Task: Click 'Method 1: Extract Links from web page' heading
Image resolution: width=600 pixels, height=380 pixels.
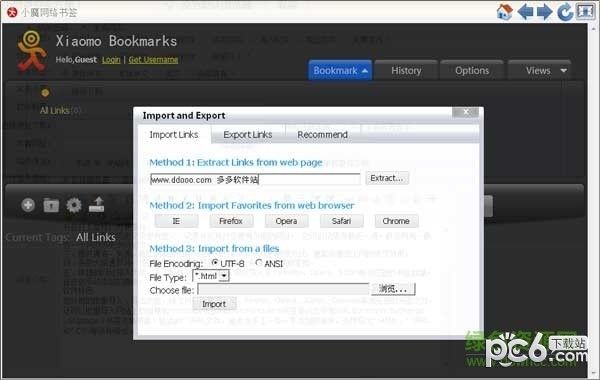Action: pyautogui.click(x=236, y=162)
